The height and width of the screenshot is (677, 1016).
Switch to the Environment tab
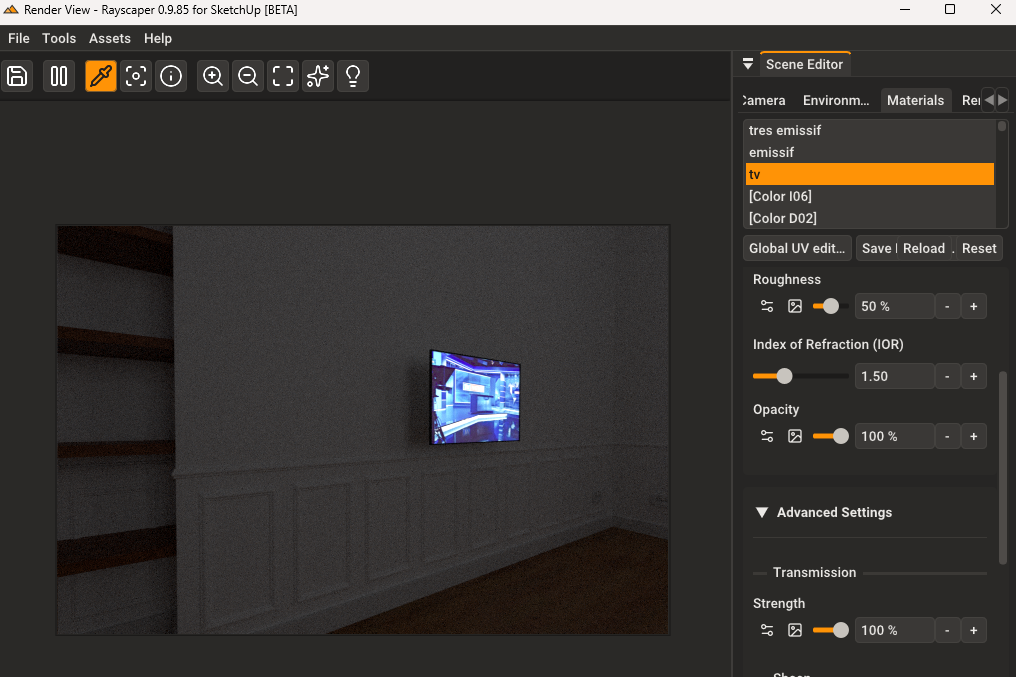pos(836,100)
